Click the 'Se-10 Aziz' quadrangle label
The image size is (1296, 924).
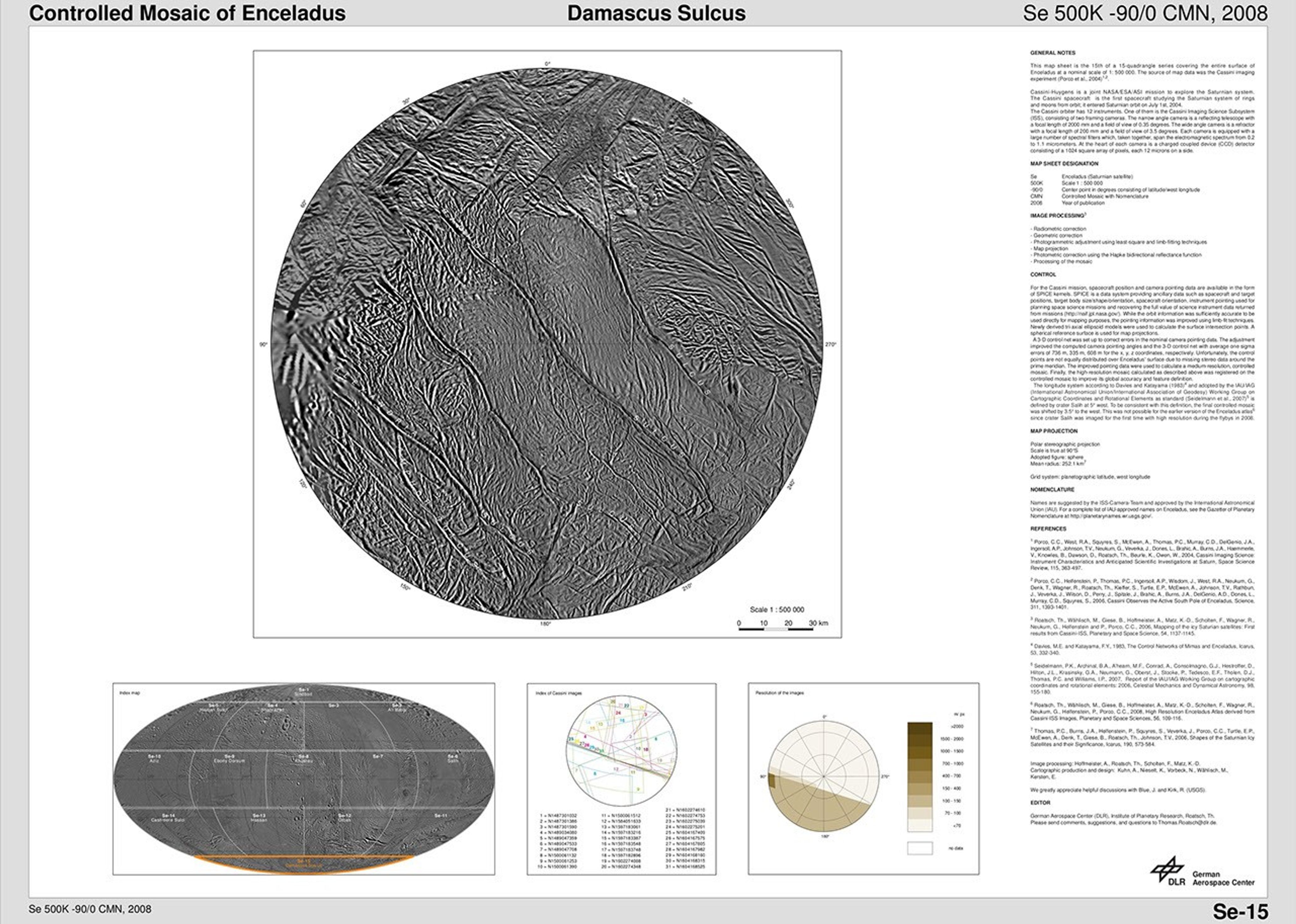click(x=154, y=759)
